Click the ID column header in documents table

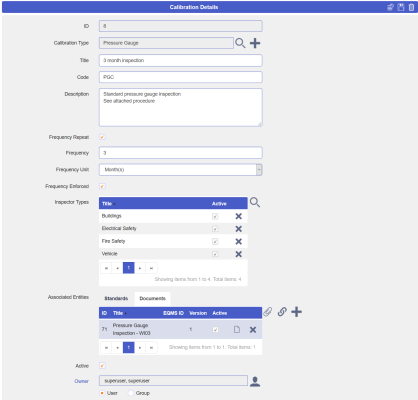pos(104,313)
